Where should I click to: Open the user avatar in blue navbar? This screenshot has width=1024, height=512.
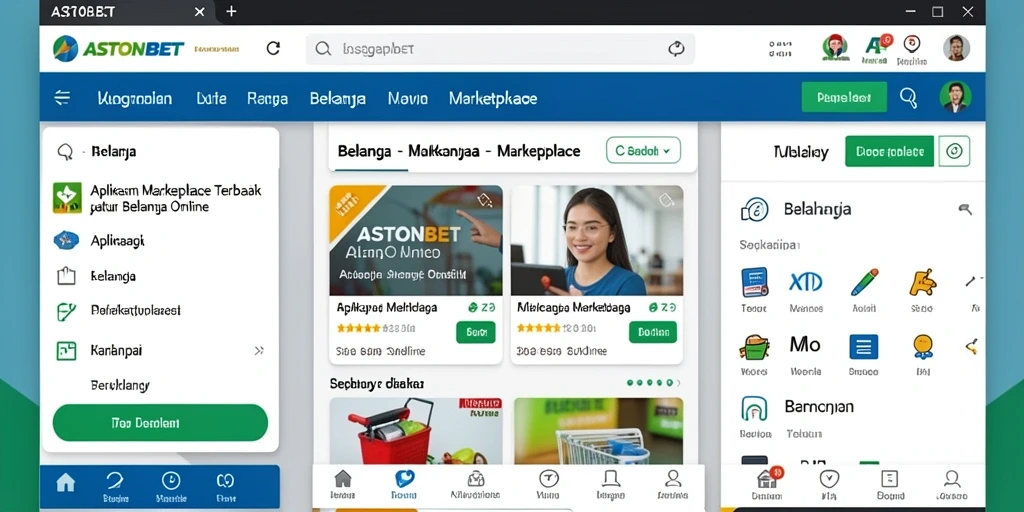[955, 97]
